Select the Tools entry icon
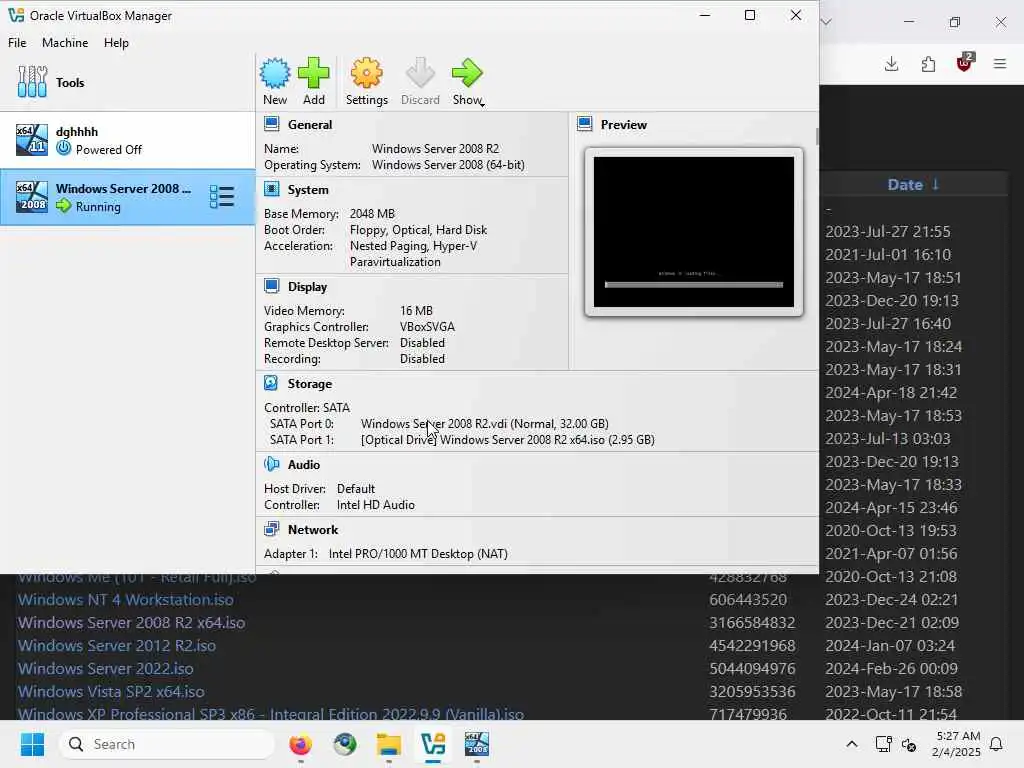 tap(32, 82)
